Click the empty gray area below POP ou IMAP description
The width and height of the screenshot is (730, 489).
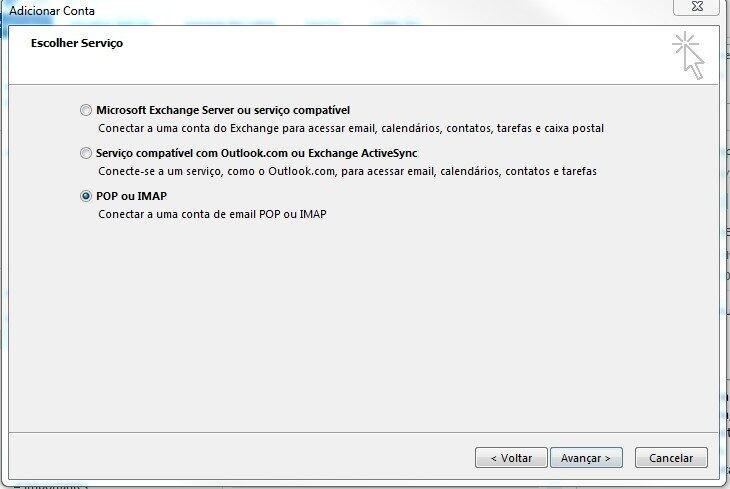363,326
